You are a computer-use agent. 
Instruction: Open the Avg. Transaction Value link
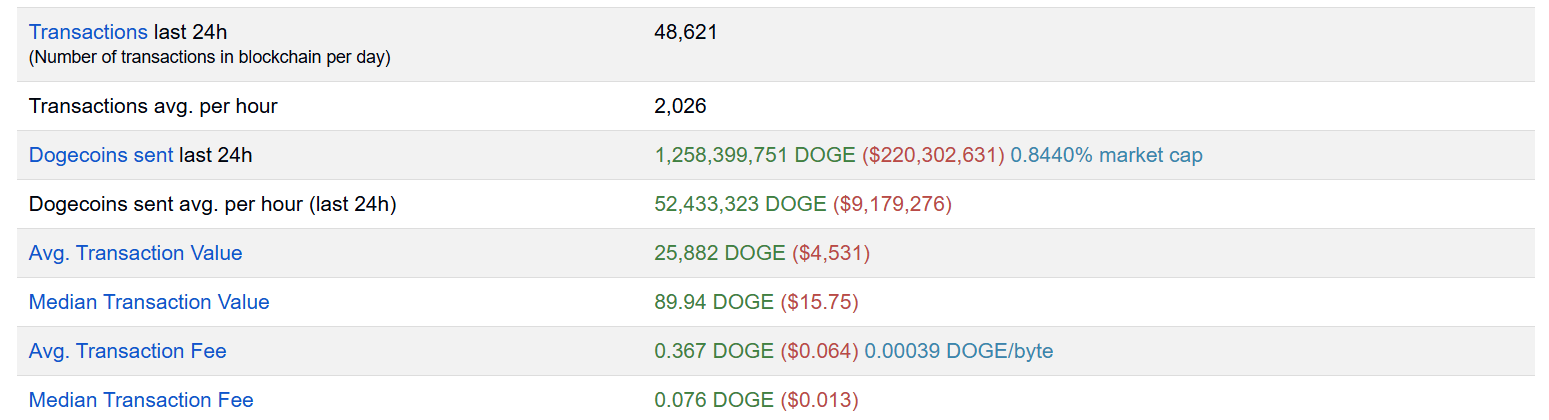[136, 253]
